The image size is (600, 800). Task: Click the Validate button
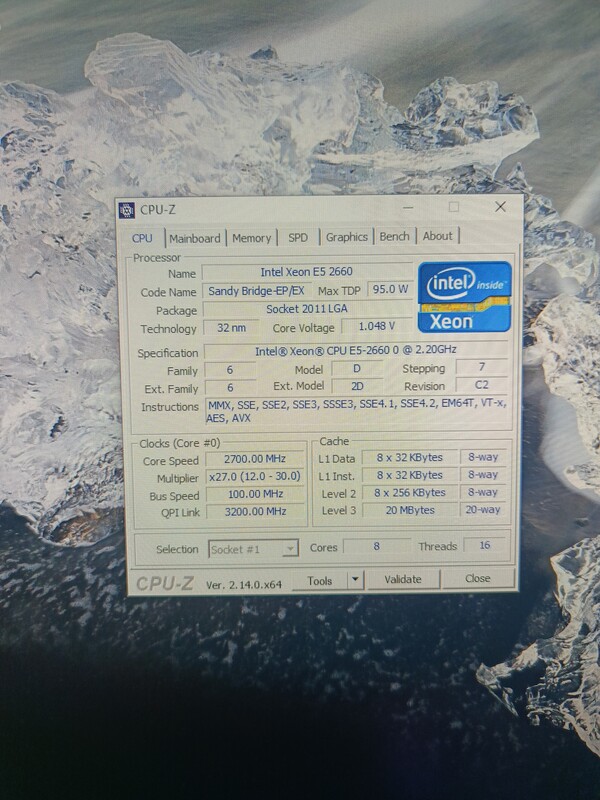pos(403,580)
